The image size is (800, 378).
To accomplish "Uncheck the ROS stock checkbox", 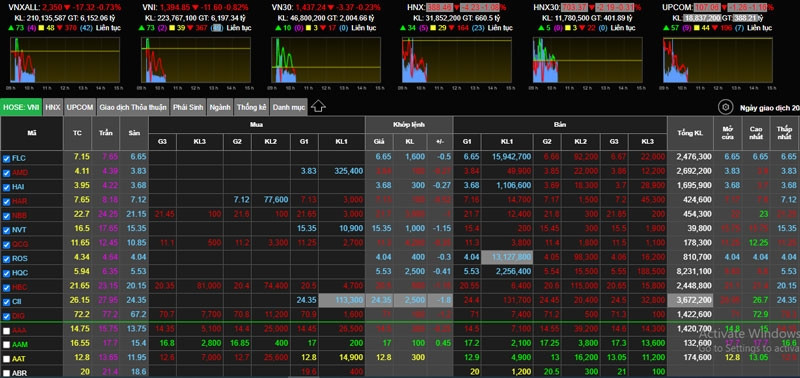I will 7,259.
